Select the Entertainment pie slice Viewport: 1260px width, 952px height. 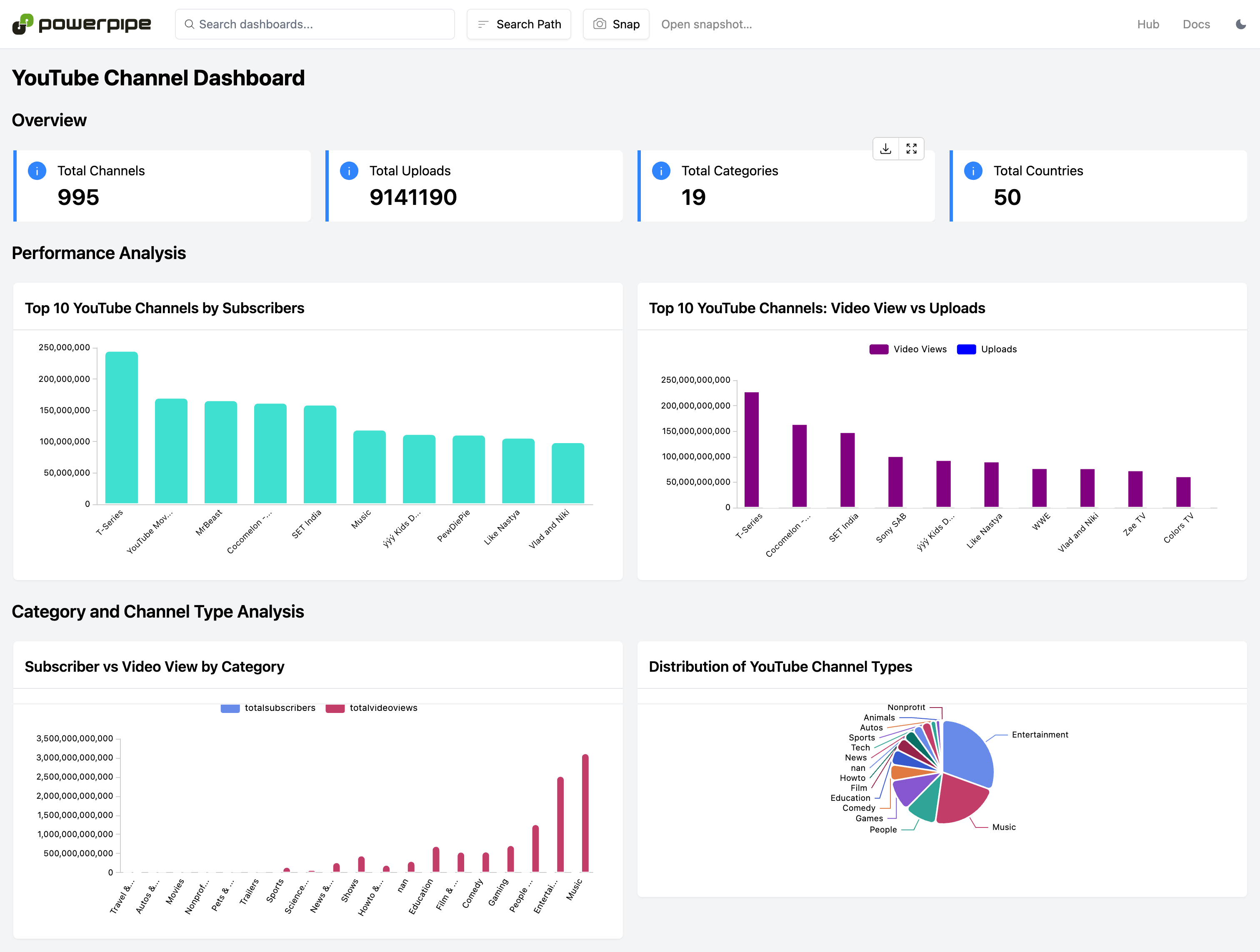[x=968, y=752]
